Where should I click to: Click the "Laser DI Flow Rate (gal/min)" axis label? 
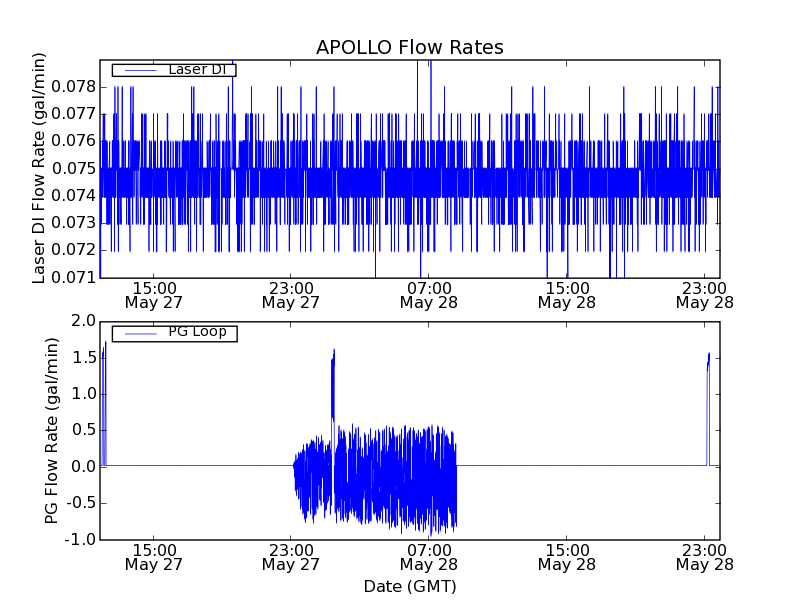[40, 168]
